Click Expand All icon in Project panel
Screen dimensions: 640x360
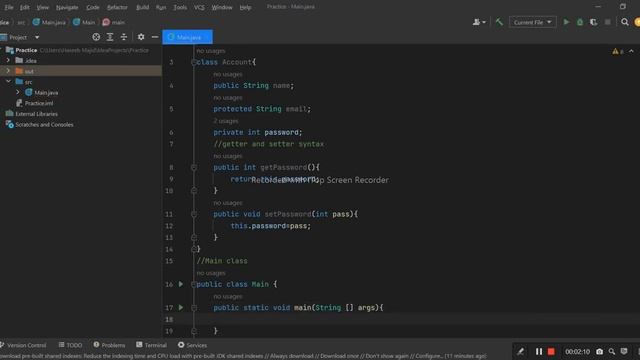coord(110,37)
